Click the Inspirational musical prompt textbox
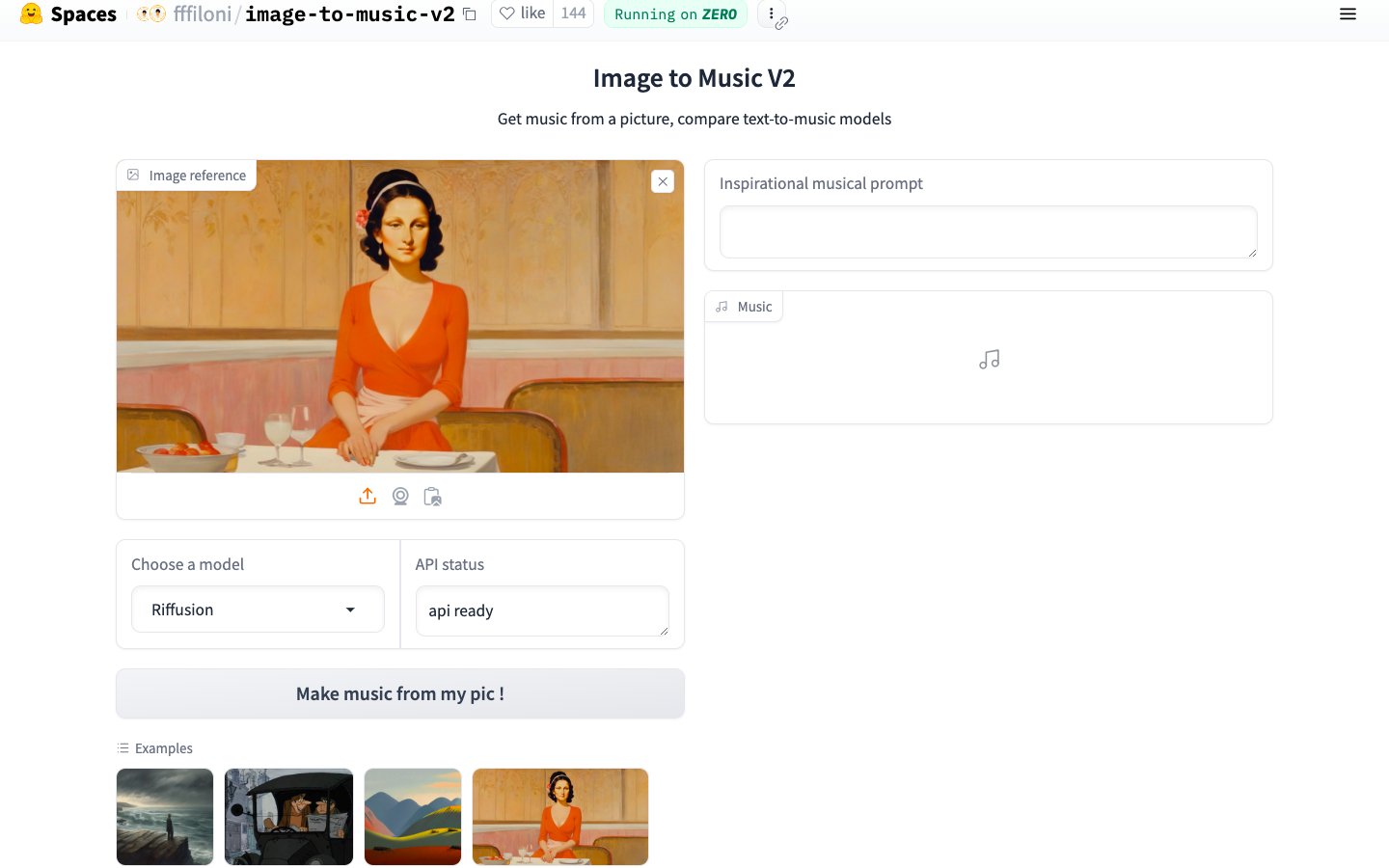This screenshot has height=868, width=1389. coord(989,231)
